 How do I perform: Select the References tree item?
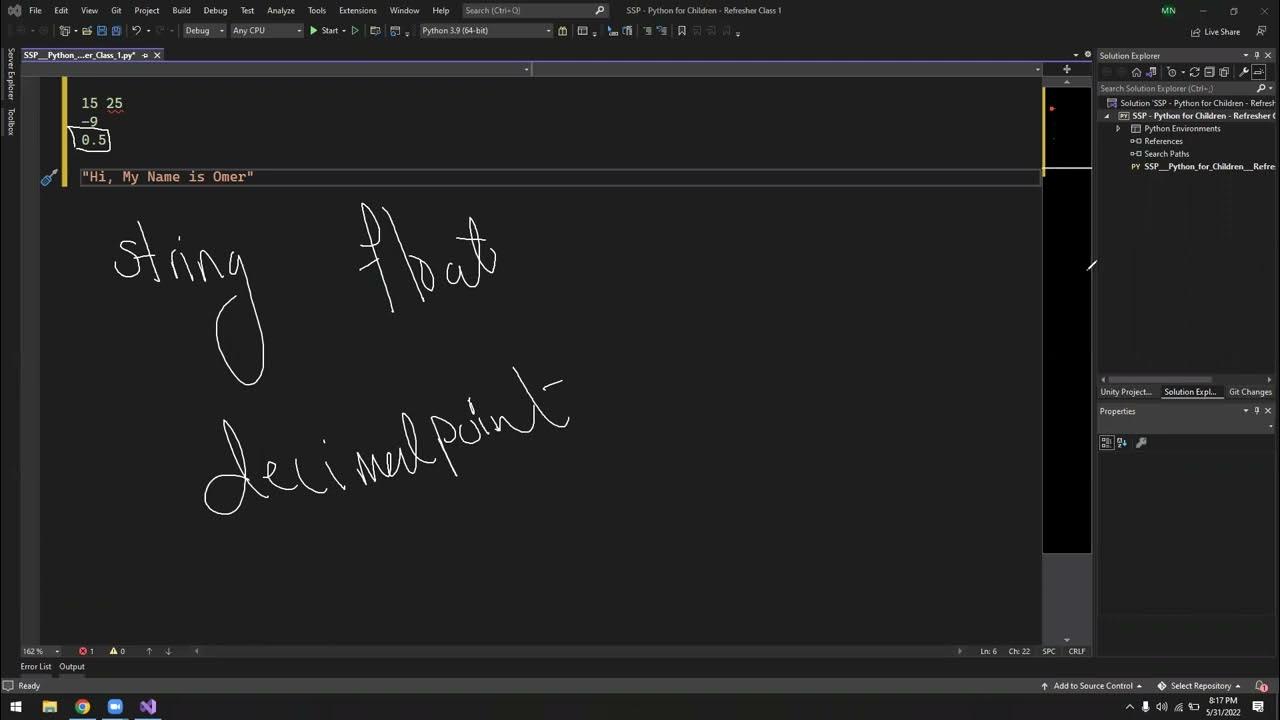[x=1163, y=141]
